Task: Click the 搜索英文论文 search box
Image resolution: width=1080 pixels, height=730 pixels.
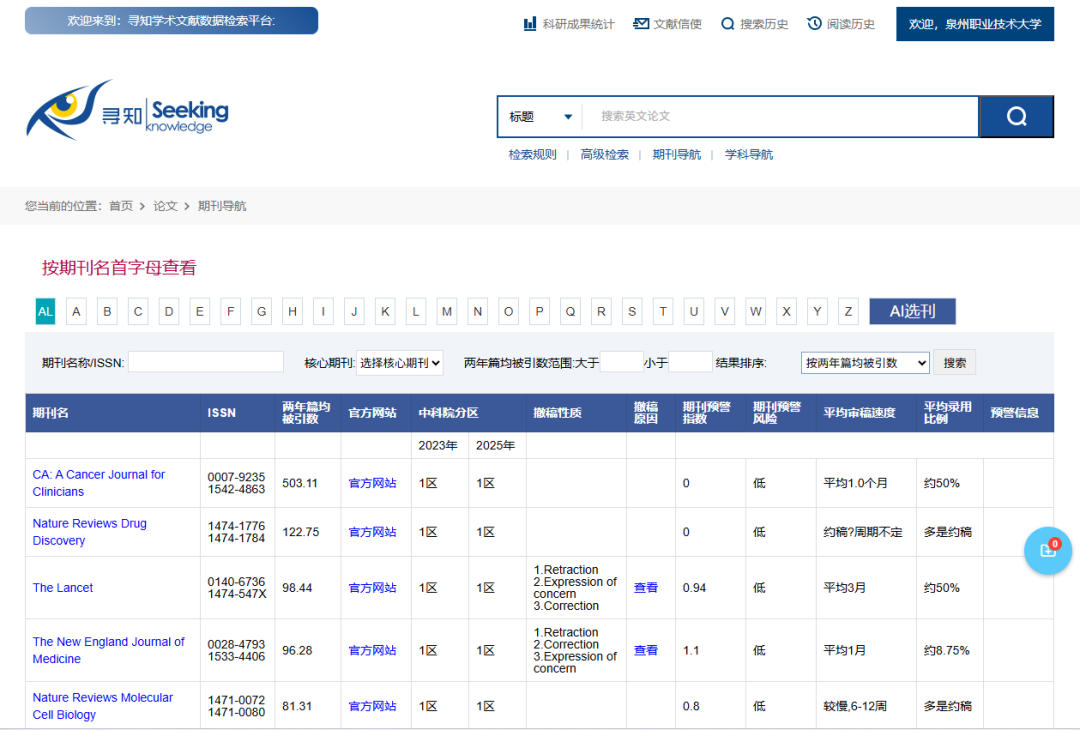Action: point(780,117)
